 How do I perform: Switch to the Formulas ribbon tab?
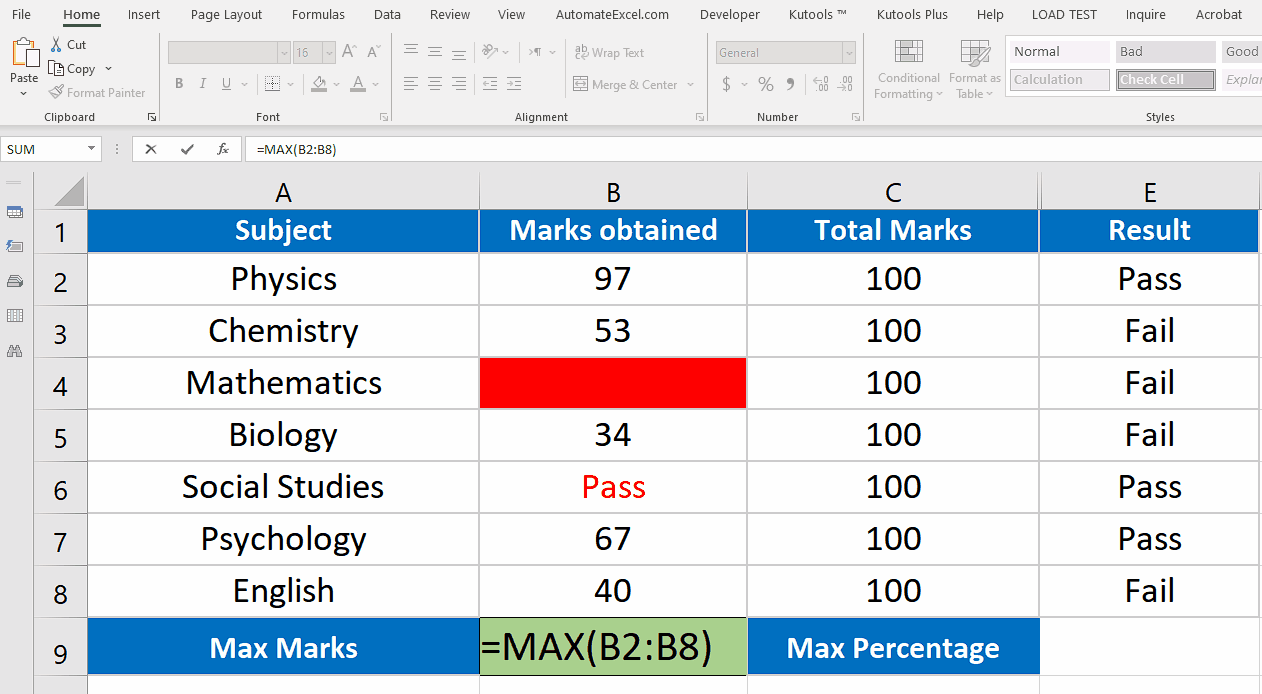coord(318,14)
